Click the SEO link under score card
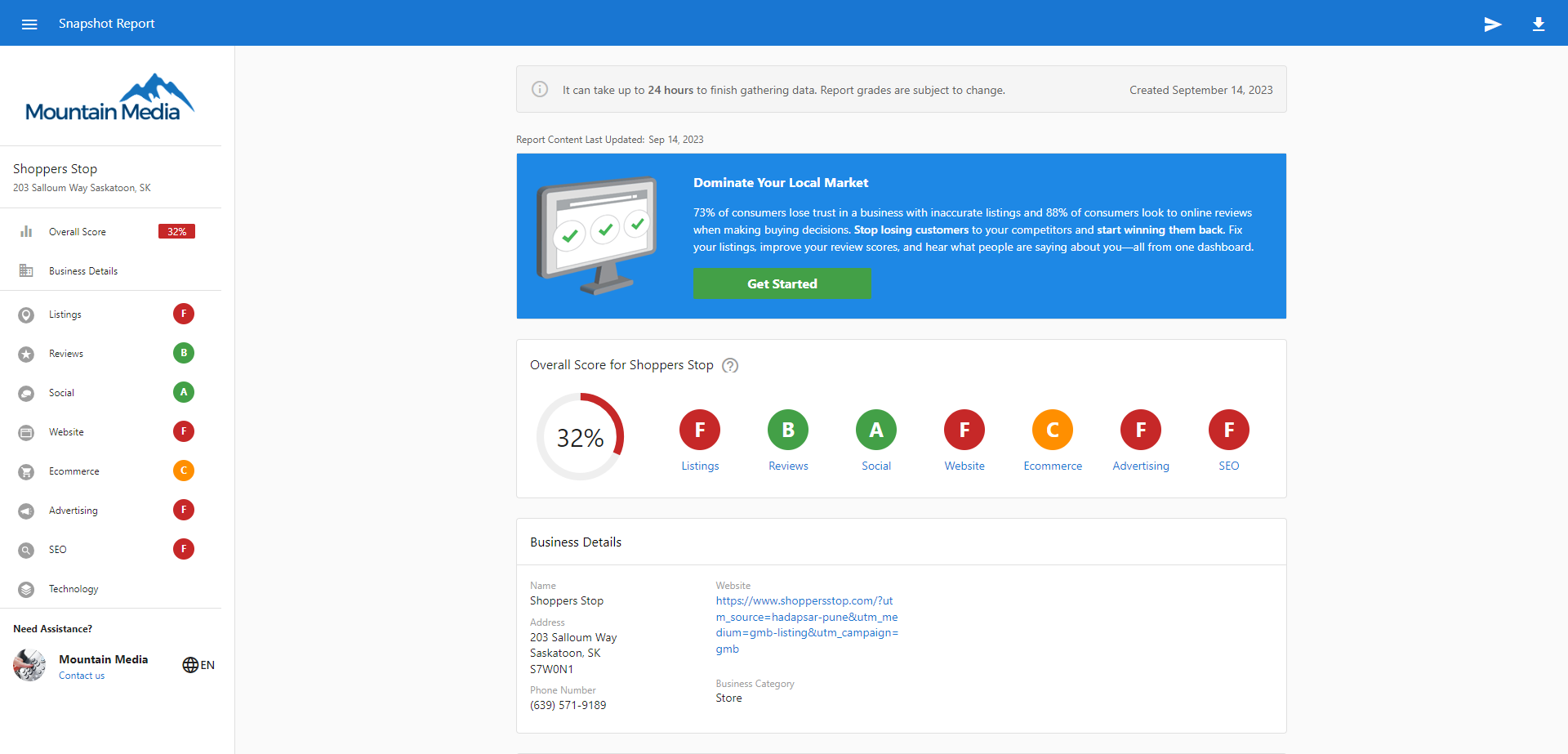Screen dimensions: 1568x754 [1229, 466]
